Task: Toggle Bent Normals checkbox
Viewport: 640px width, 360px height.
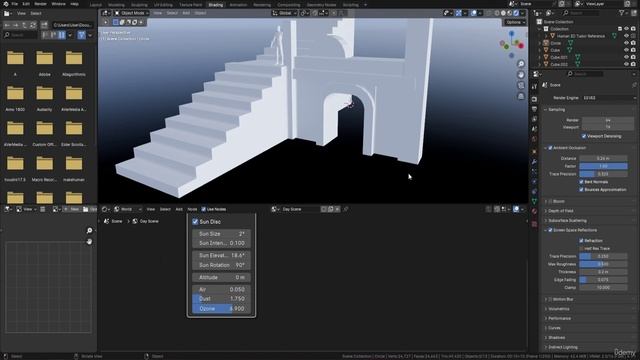Action: [x=581, y=182]
